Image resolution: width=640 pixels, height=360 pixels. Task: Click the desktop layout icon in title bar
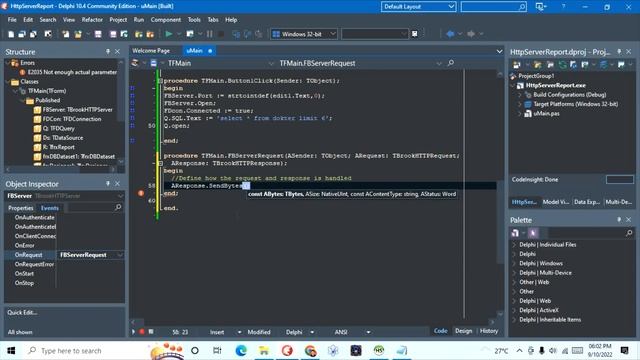pos(540,7)
